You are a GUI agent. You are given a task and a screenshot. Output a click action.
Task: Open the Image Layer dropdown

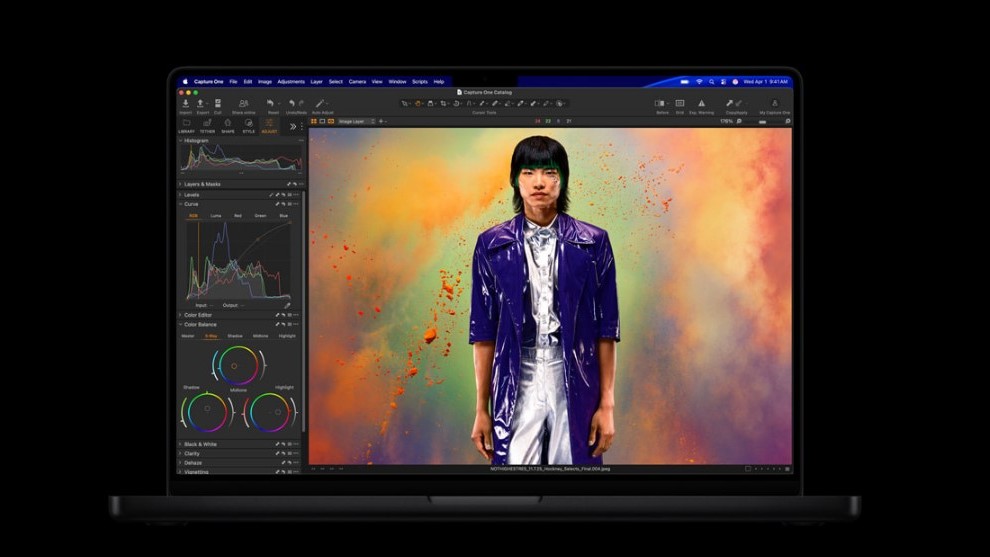[357, 121]
